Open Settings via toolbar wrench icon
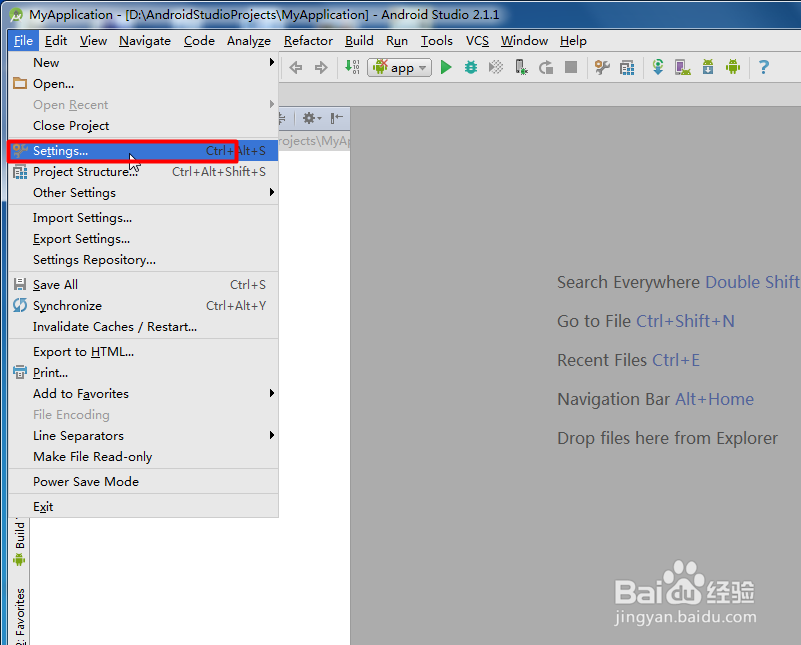This screenshot has width=801, height=645. coord(602,67)
